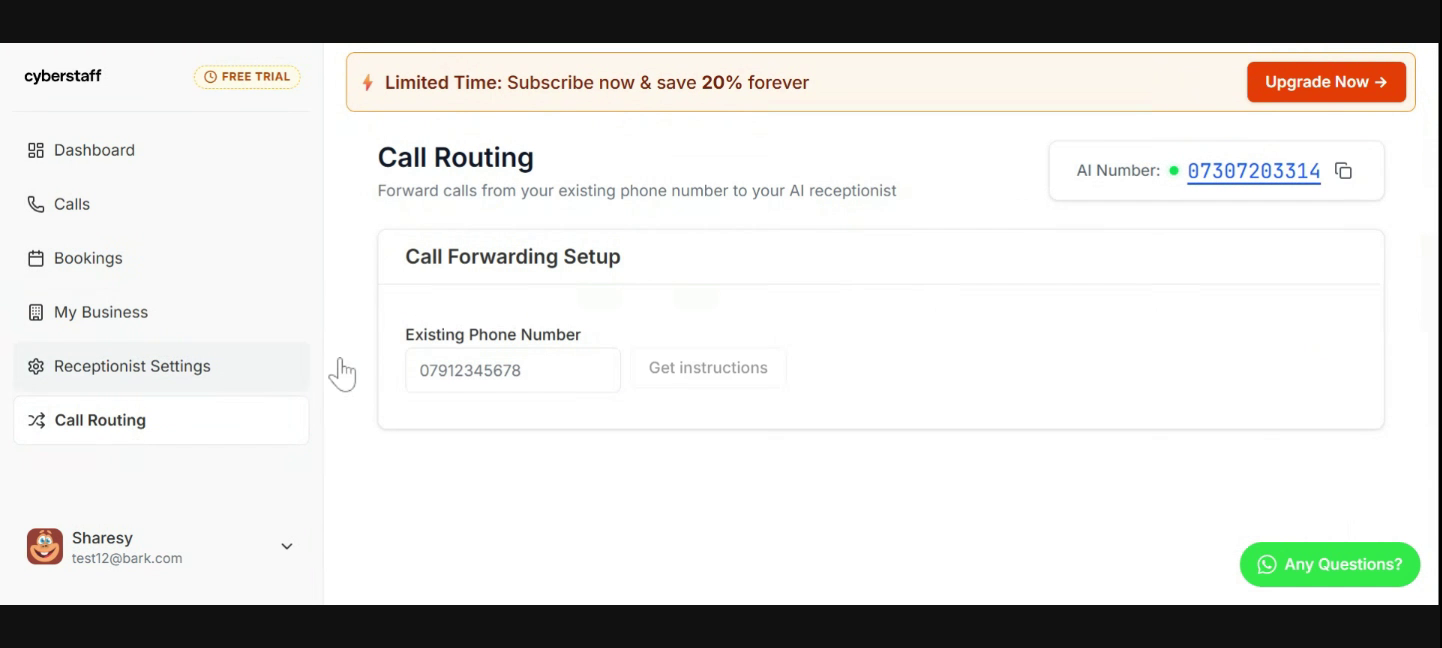Click the Receptionist Settings gear icon

click(x=36, y=366)
